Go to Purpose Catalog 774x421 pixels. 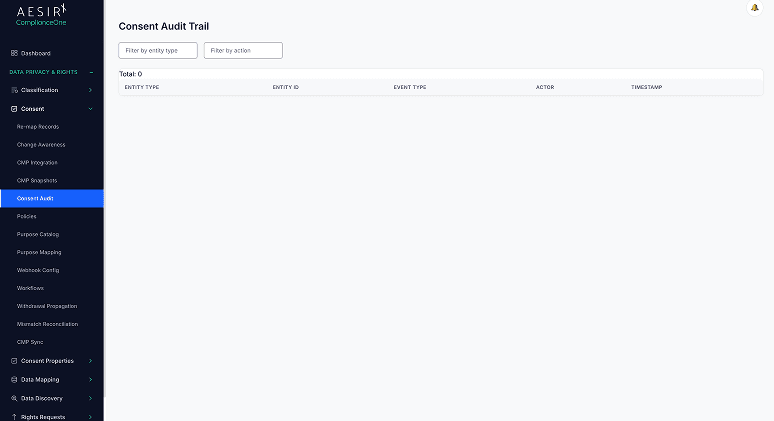coord(38,234)
